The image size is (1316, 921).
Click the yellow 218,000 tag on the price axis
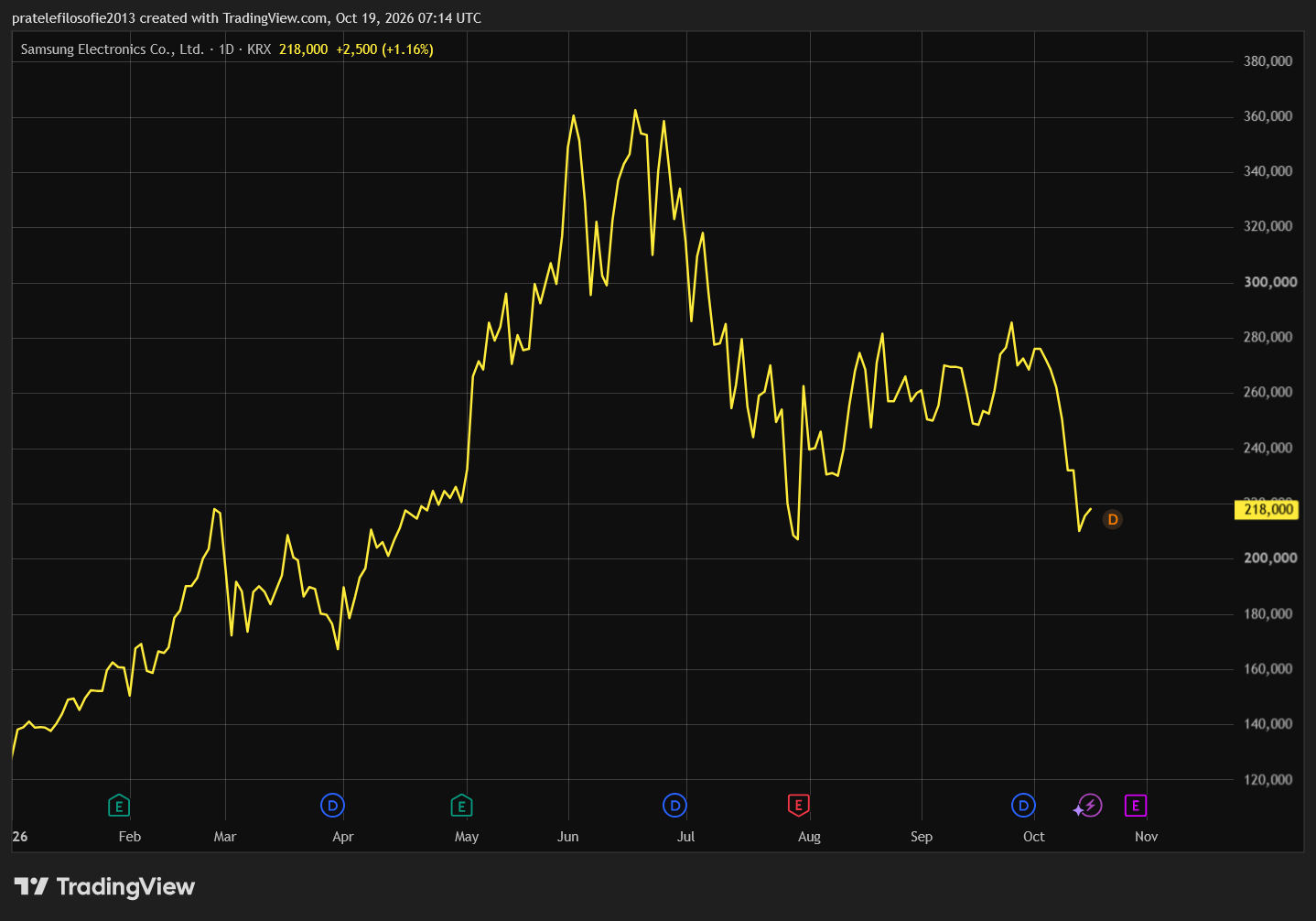(1267, 509)
